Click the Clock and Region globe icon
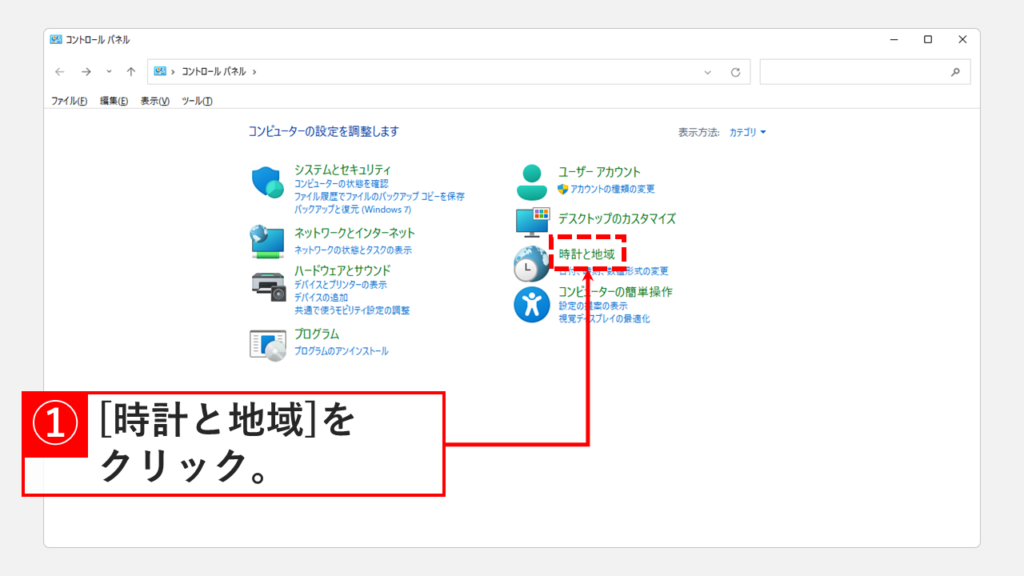 530,264
